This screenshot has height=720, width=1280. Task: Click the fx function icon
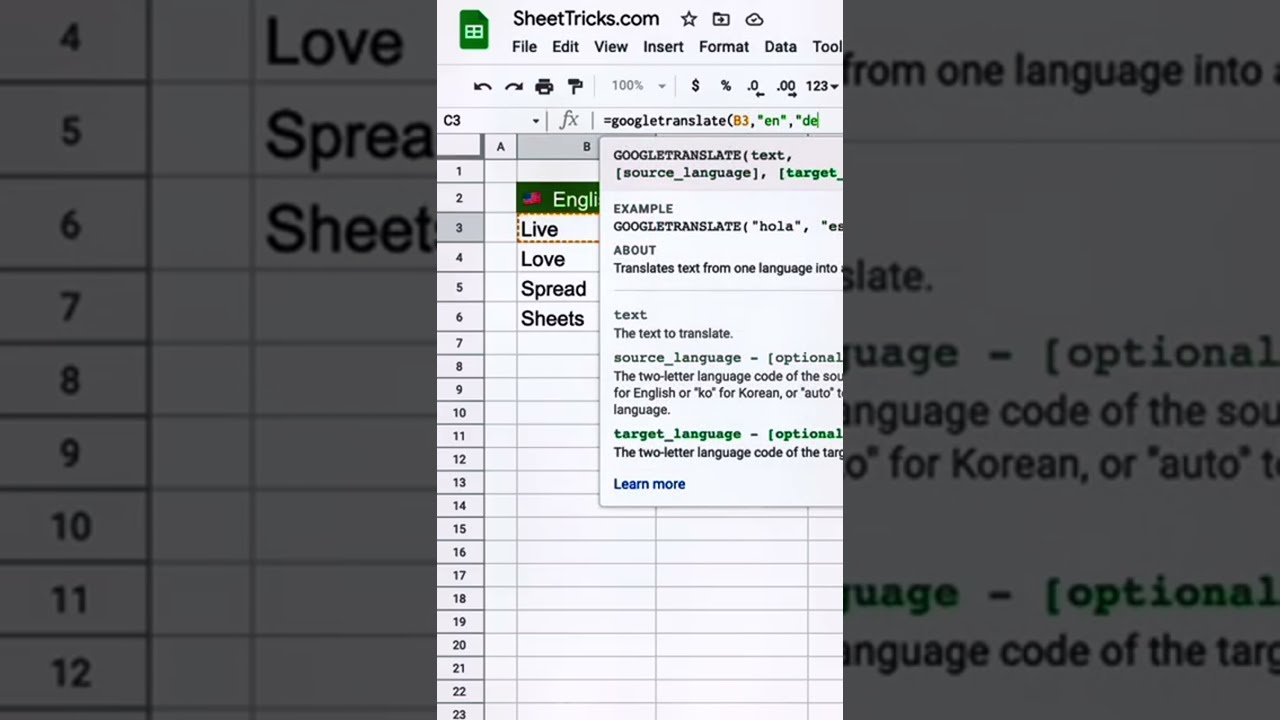(569, 120)
